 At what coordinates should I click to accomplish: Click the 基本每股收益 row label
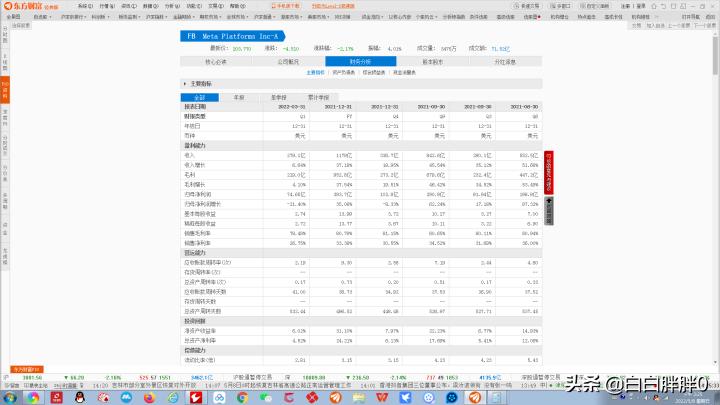pyautogui.click(x=200, y=214)
